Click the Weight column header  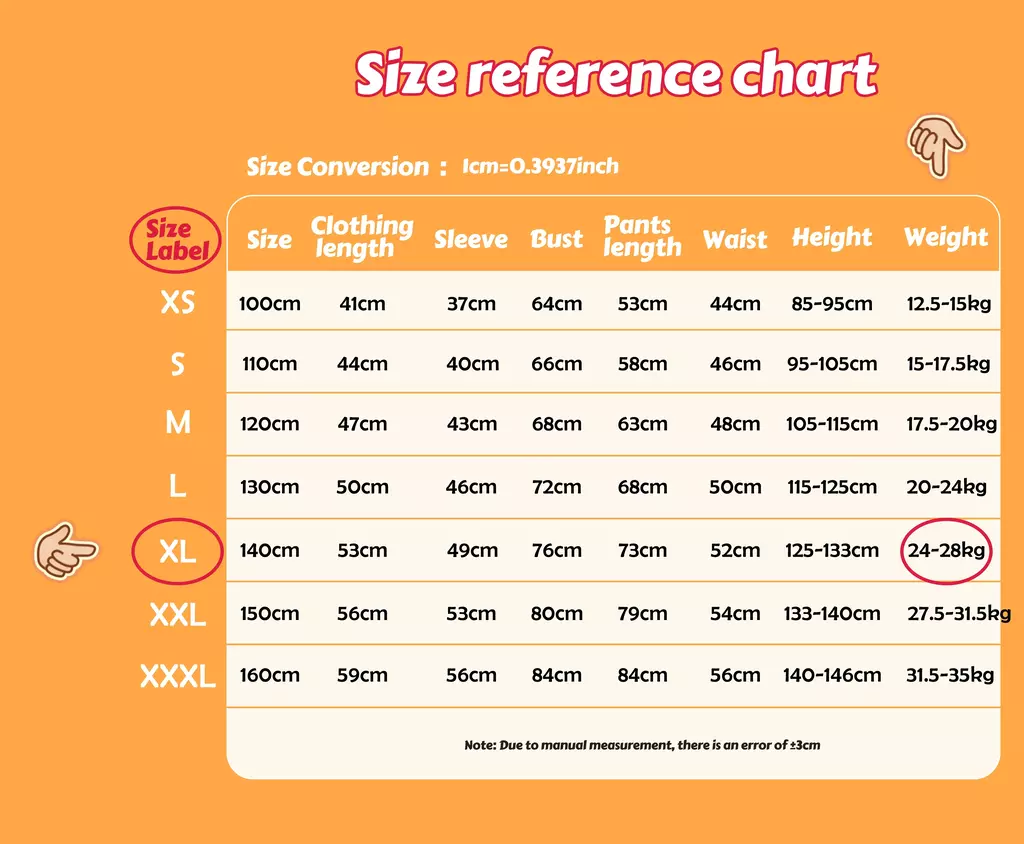[945, 238]
